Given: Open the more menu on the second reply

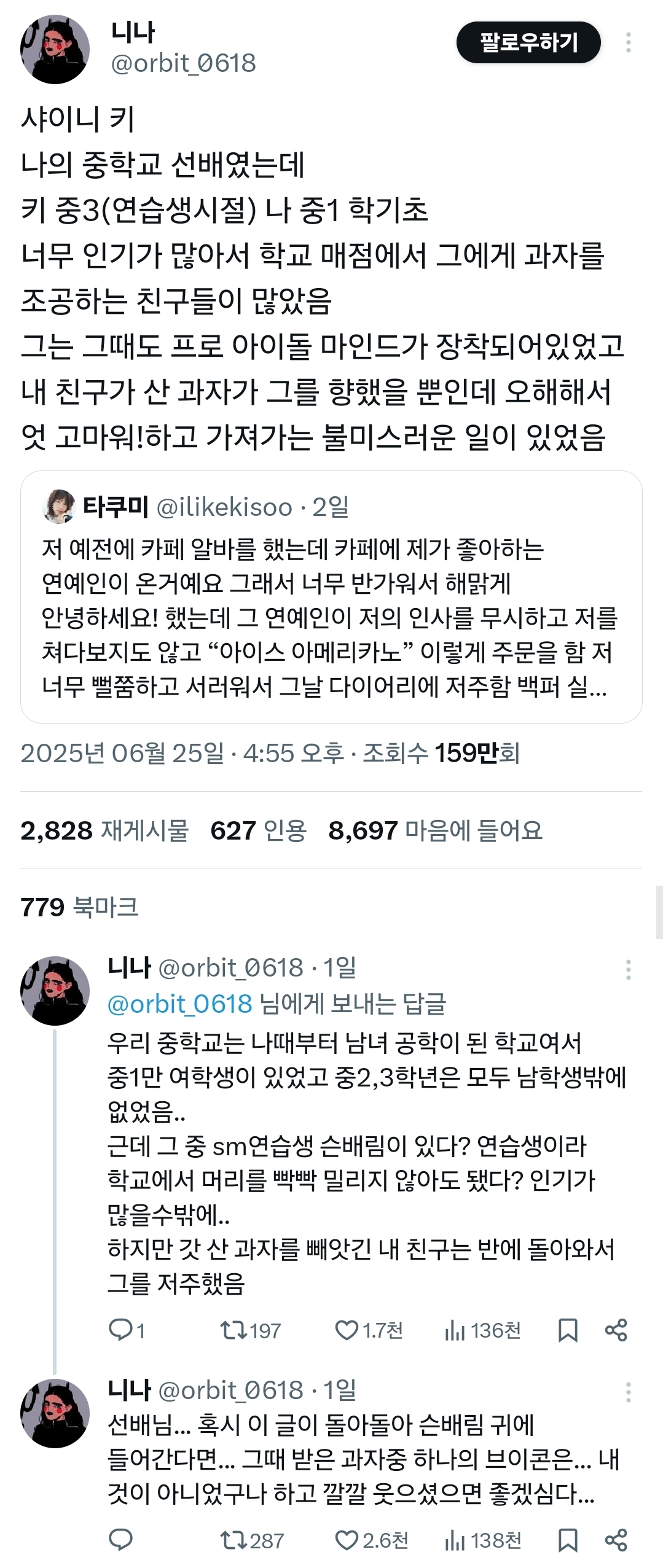Looking at the screenshot, I should [628, 1392].
